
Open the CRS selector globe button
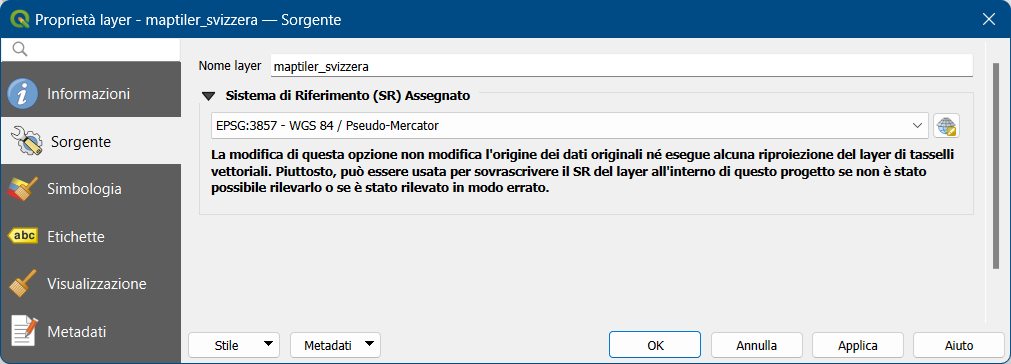(947, 126)
